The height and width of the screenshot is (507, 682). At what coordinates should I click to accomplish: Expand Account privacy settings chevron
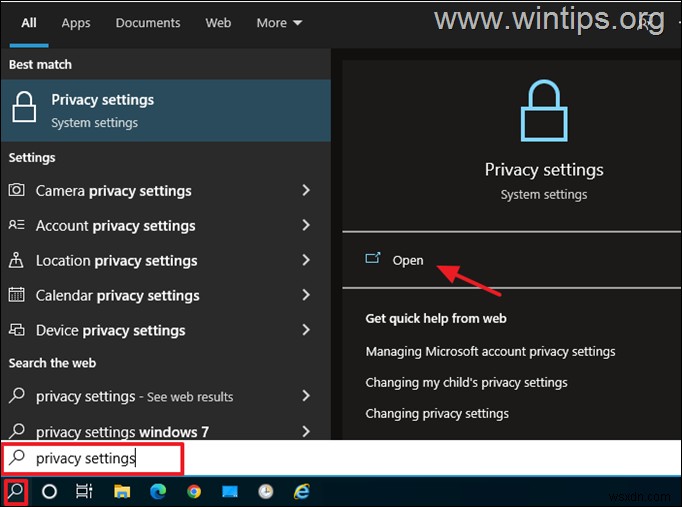tap(306, 225)
